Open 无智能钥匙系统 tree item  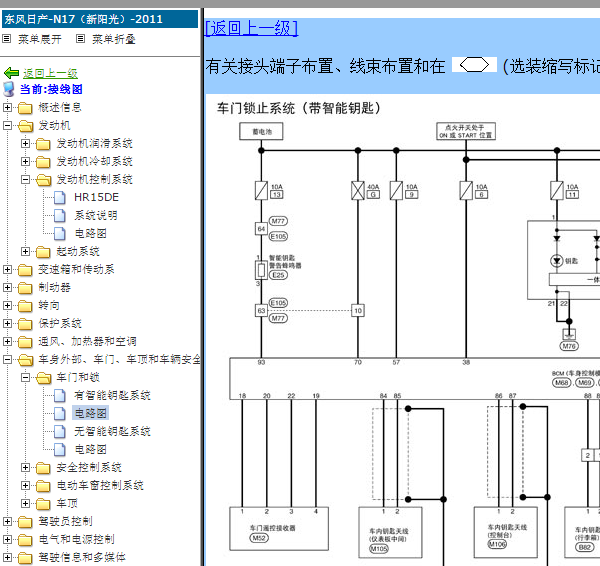pyautogui.click(x=112, y=431)
